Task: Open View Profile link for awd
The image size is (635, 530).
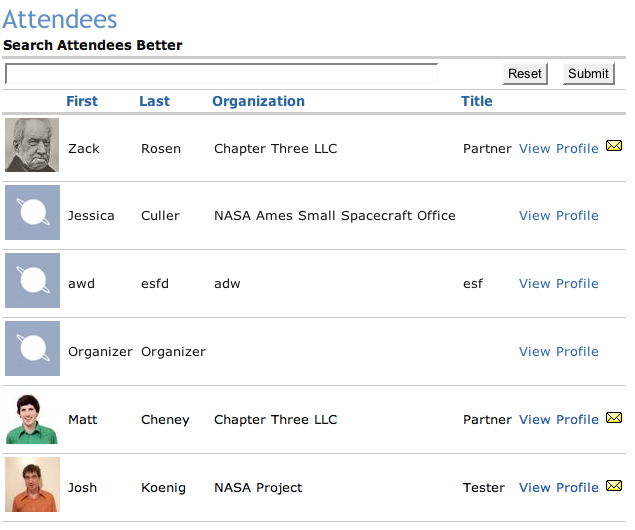Action: (558, 284)
